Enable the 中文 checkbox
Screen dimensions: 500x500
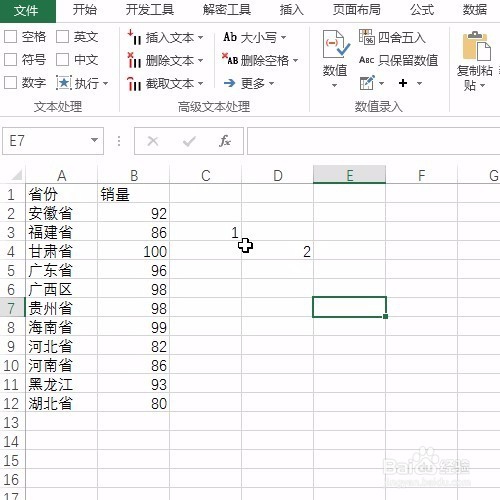click(x=62, y=60)
